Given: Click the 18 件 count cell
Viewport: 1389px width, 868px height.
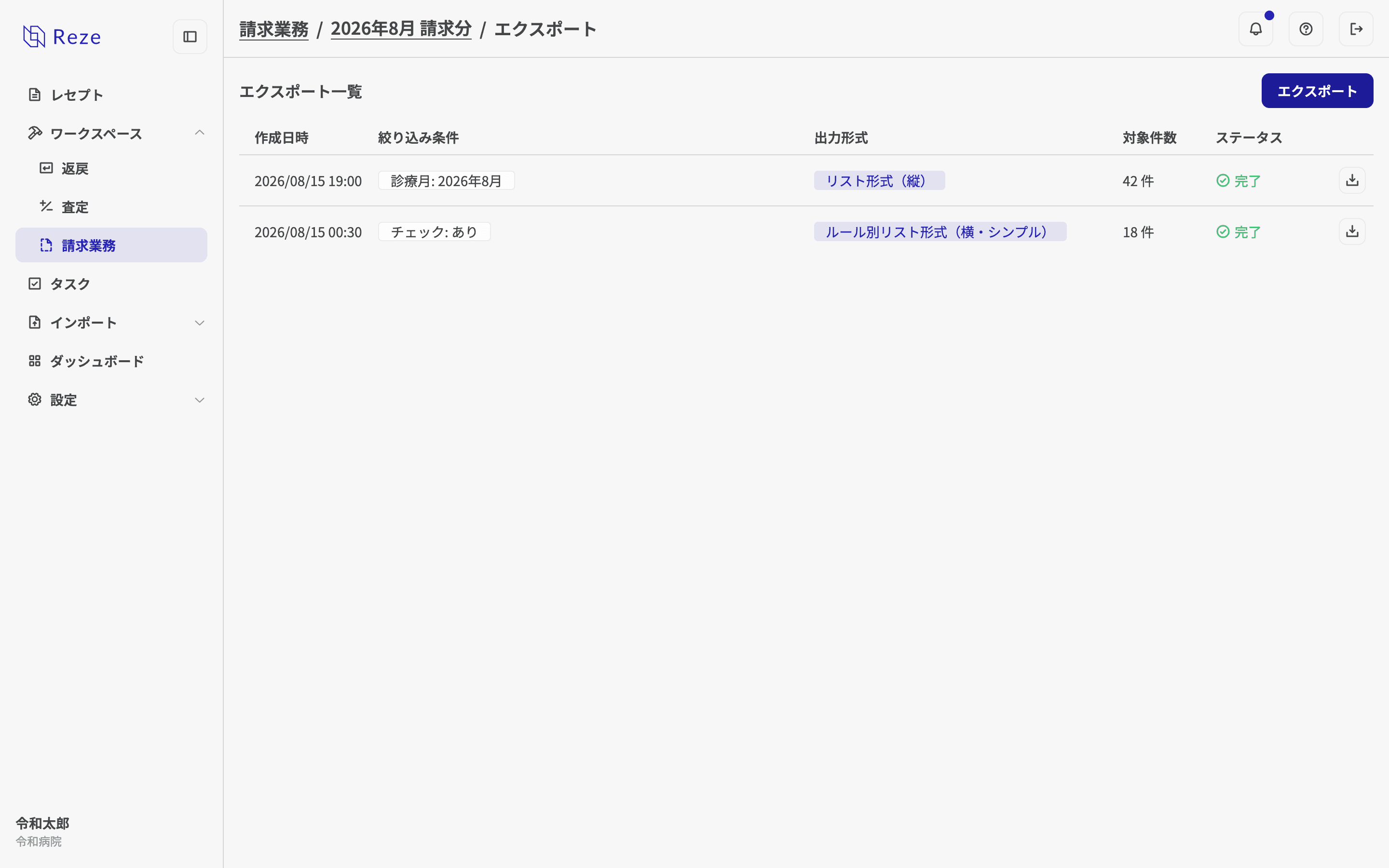Looking at the screenshot, I should point(1138,232).
